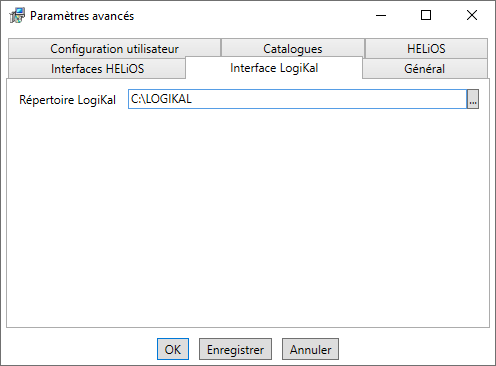Viewport: 496px width, 366px height.
Task: Select the HELiOS tab
Action: coord(426,49)
